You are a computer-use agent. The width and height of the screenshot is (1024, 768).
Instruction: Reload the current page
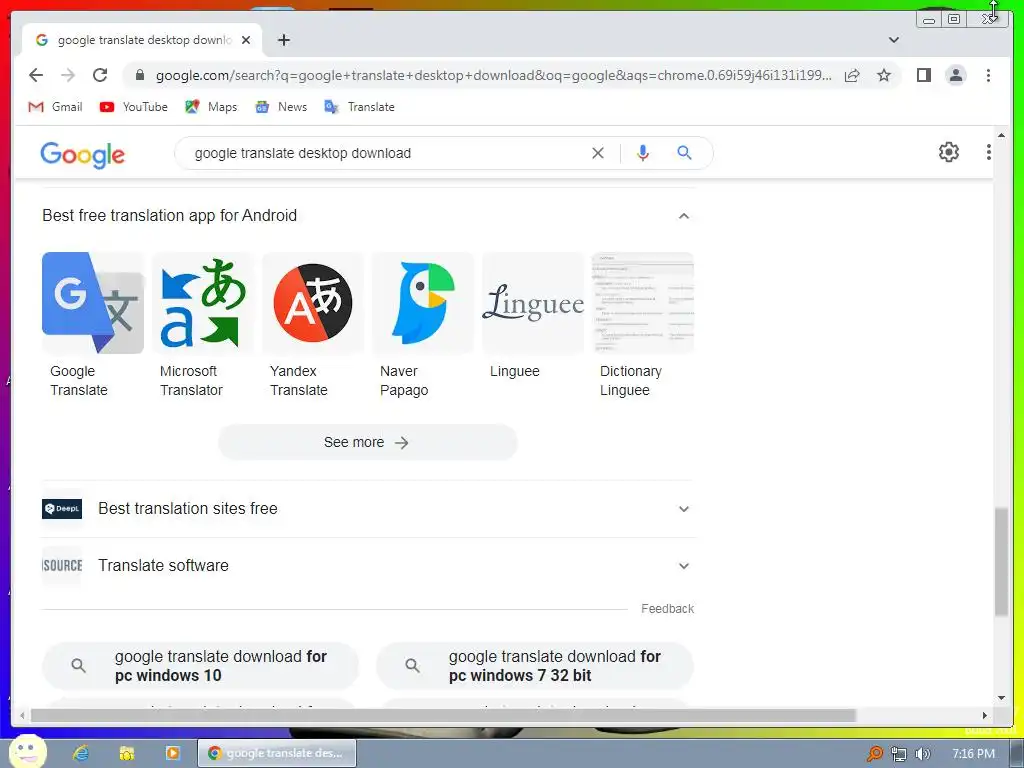[100, 75]
